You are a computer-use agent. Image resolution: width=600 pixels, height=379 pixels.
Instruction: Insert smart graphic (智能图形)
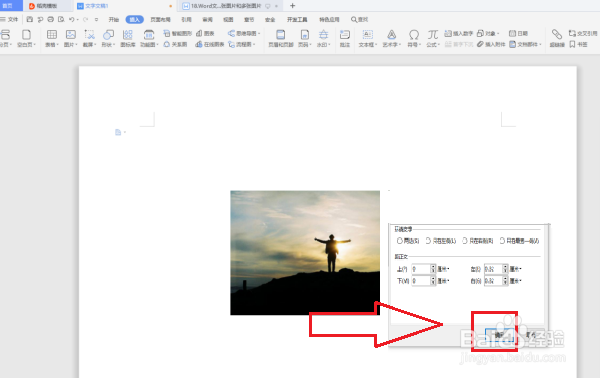(178, 33)
